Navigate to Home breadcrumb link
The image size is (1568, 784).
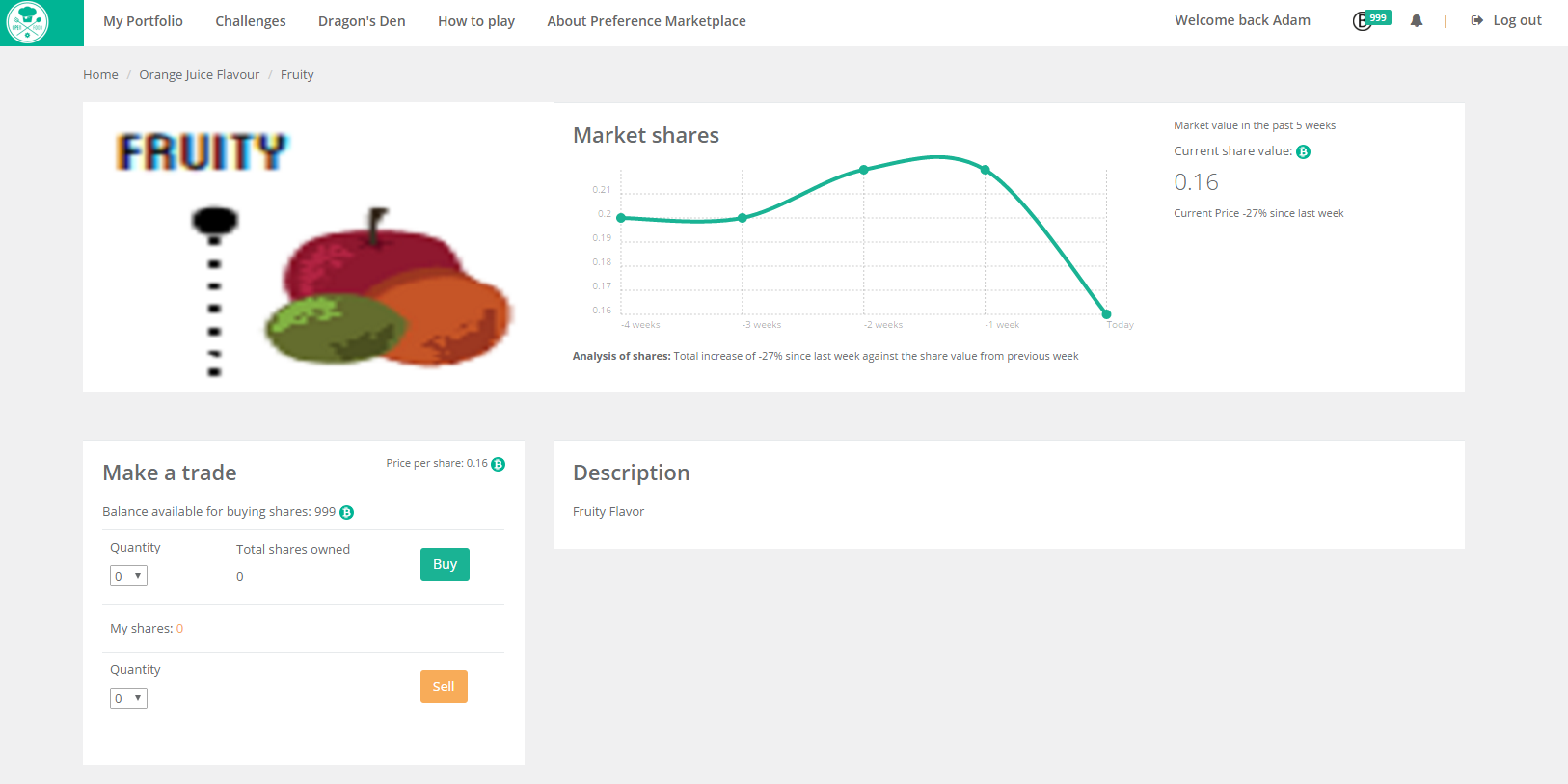coord(100,75)
